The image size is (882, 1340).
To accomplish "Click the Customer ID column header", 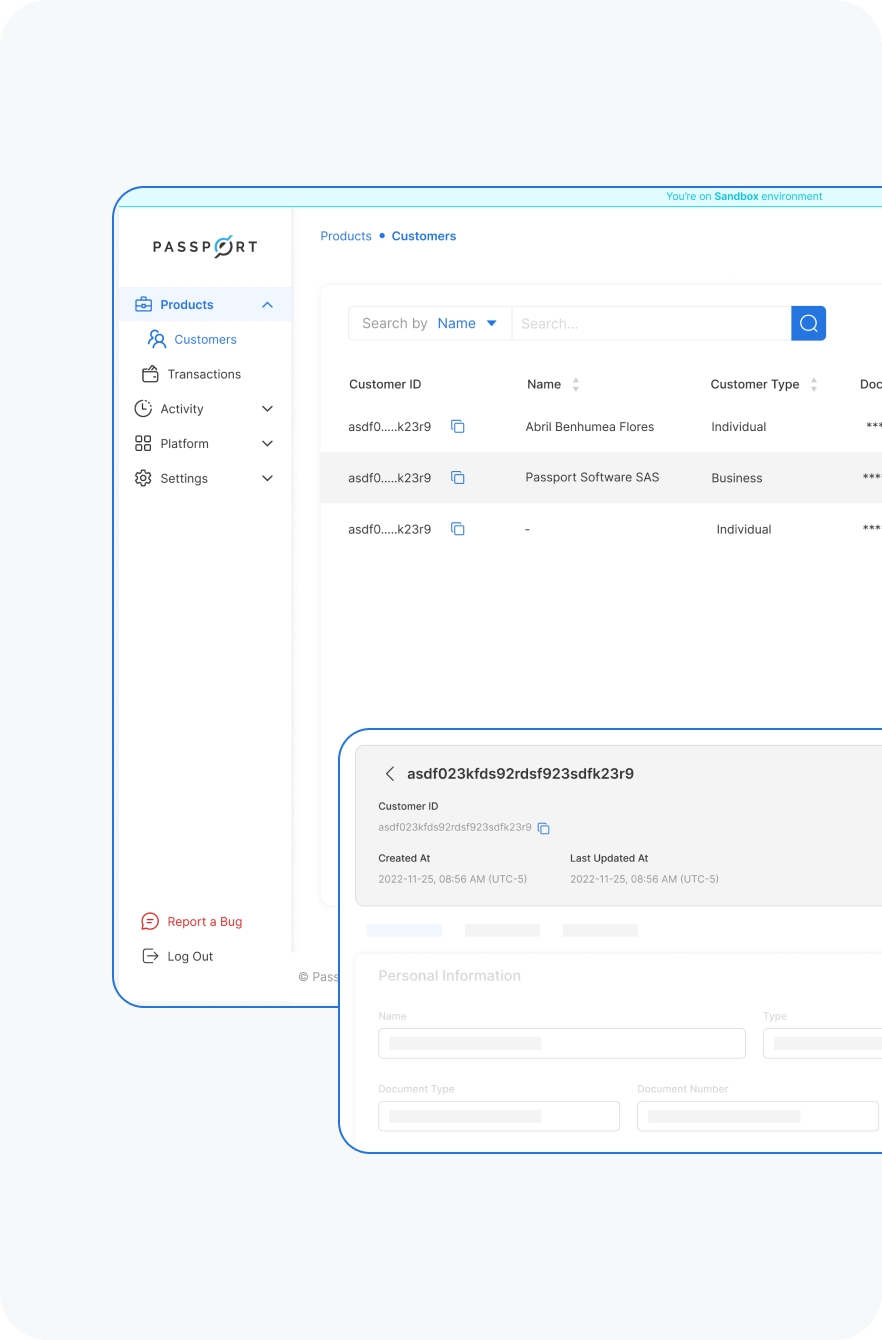I will (x=385, y=384).
